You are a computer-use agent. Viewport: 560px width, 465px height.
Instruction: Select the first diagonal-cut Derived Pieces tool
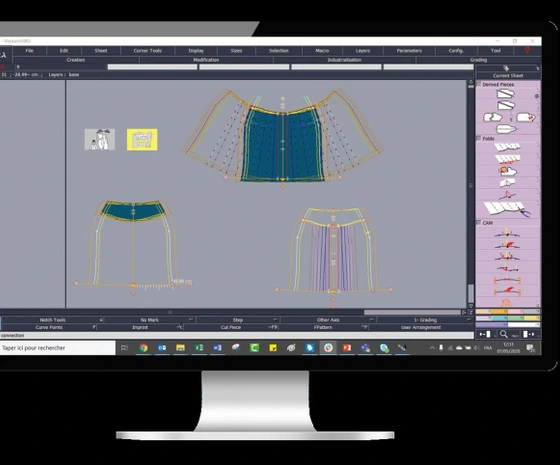pyautogui.click(x=505, y=94)
